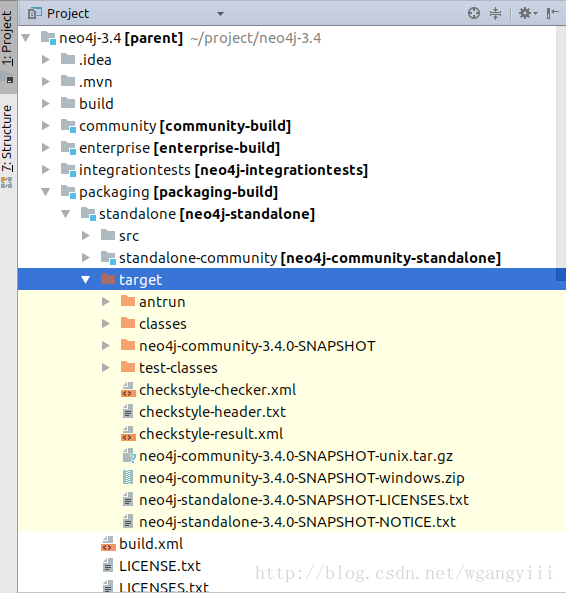Select neo4j-standalone-3.4.0-SNAPSHOT-LICENSES.txt file
566x593 pixels.
tap(304, 500)
